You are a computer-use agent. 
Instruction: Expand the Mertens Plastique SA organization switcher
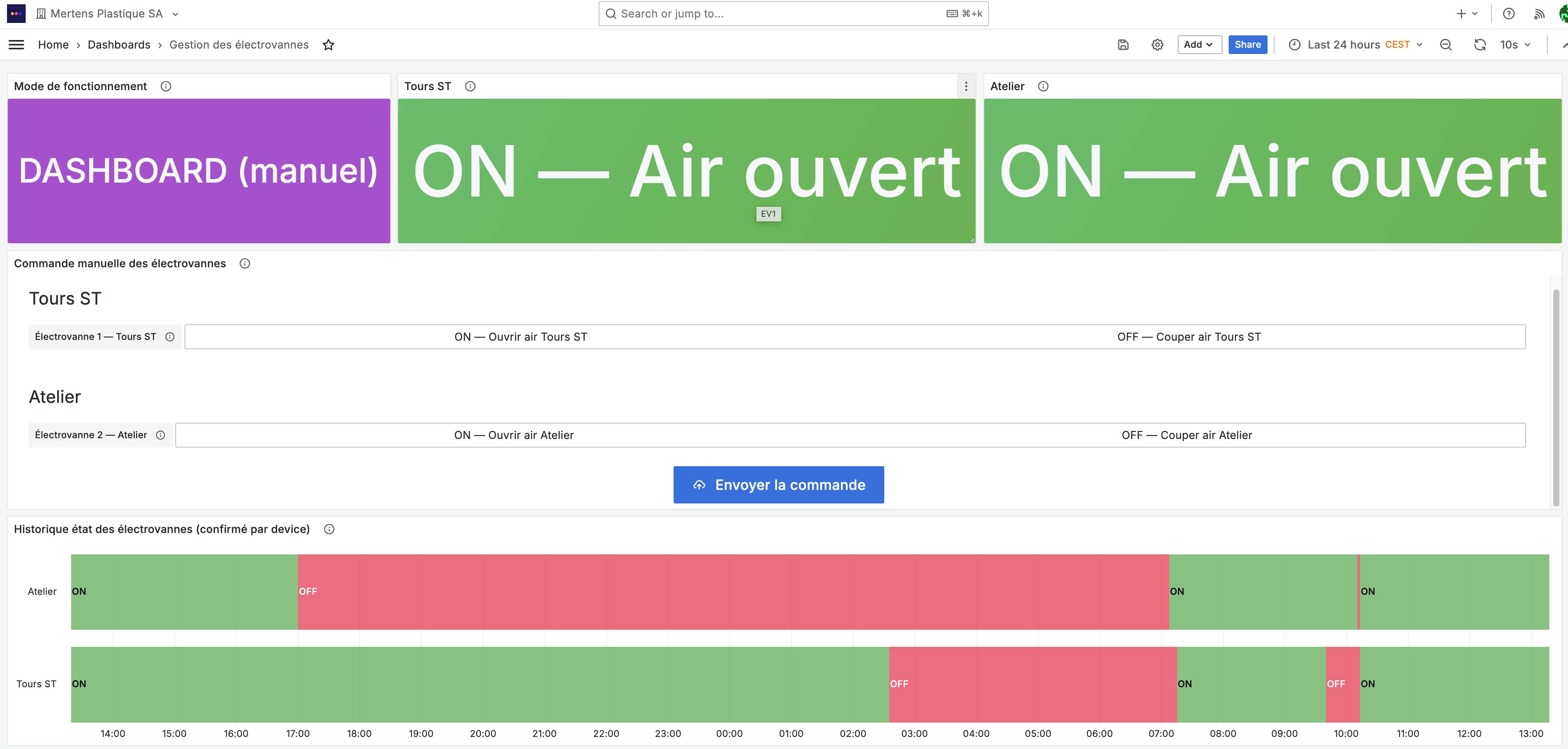pos(107,13)
